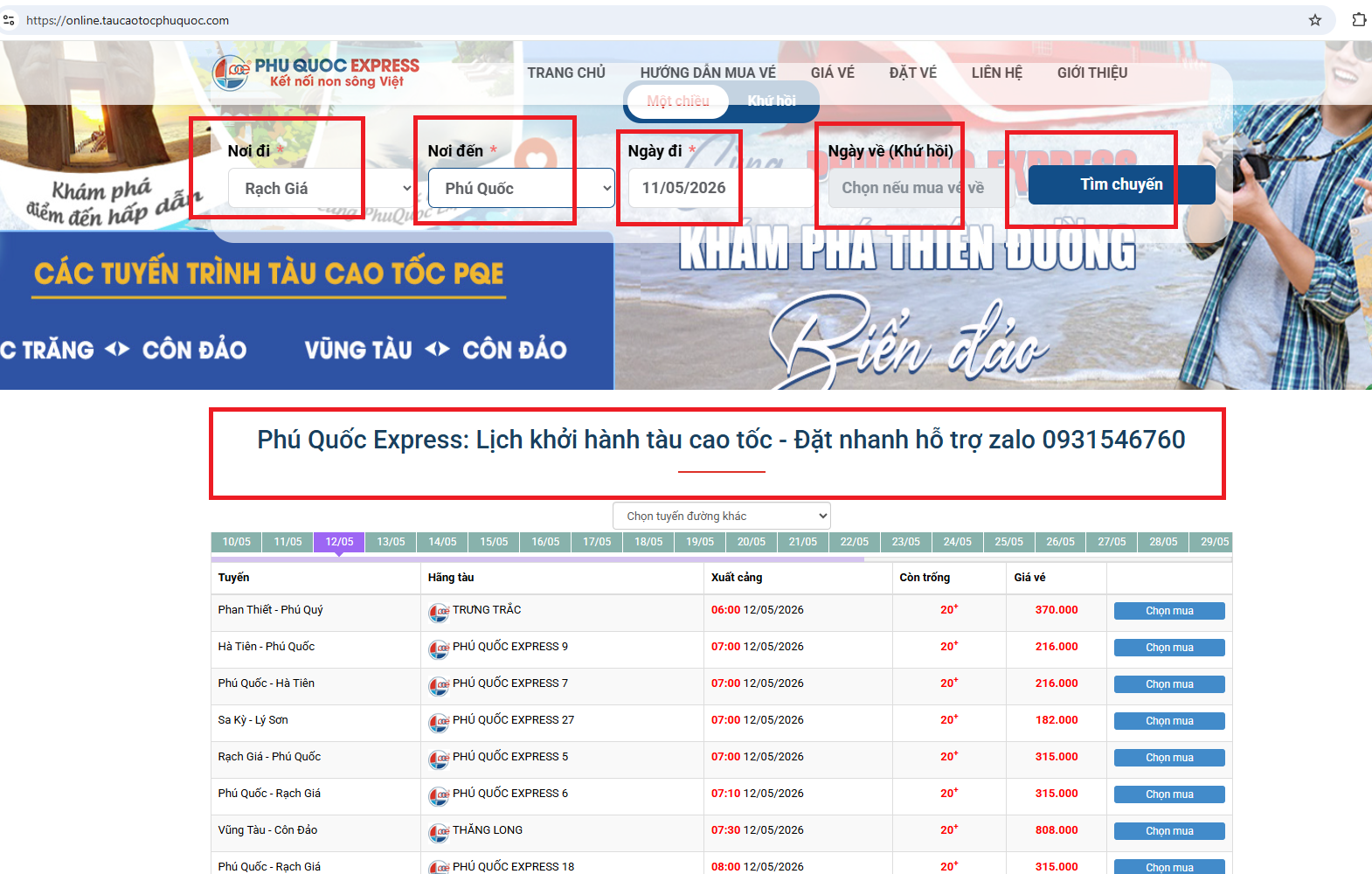Choose Chọn mua for Phan Thiết - Phú Quý
The height and width of the screenshot is (874, 1372).
coord(1169,611)
